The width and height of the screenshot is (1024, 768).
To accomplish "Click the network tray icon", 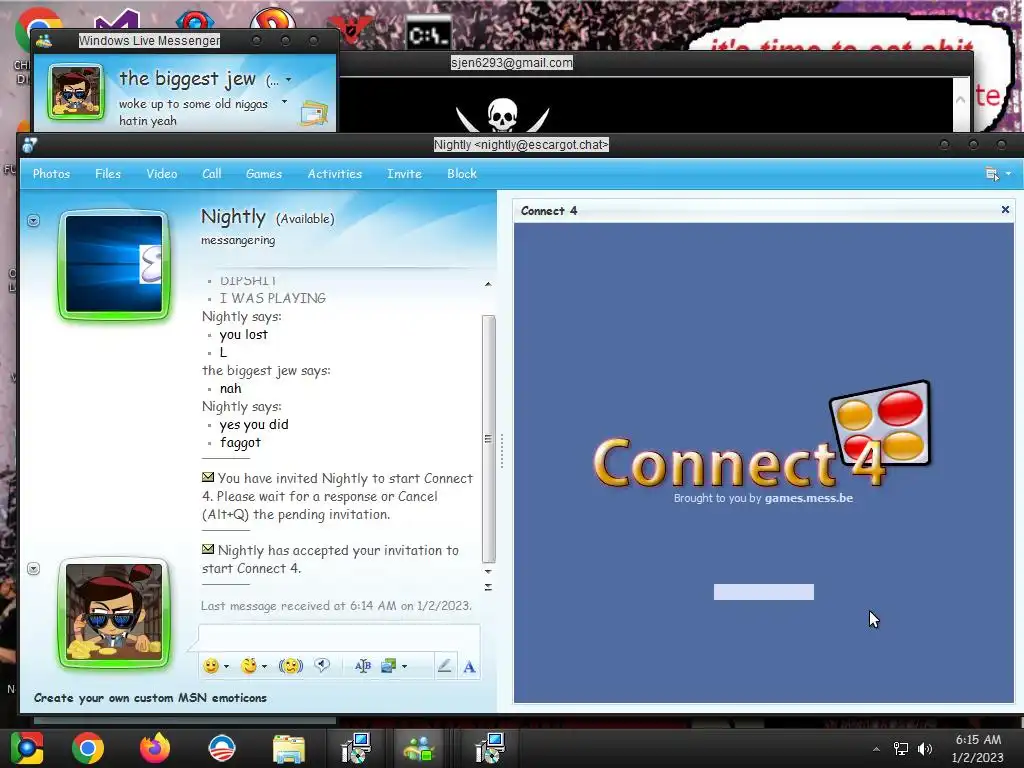I will [901, 749].
